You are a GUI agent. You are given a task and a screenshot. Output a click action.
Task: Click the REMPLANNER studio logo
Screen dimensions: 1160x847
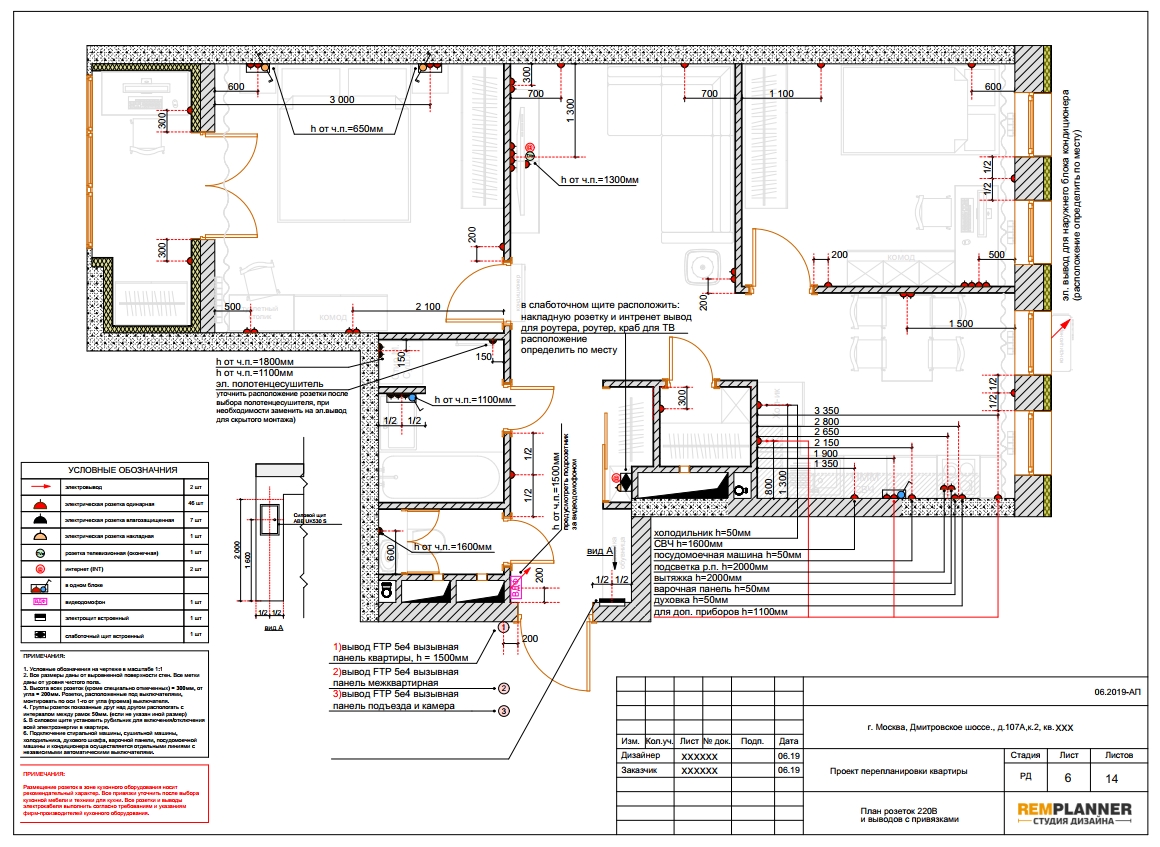pos(1074,814)
